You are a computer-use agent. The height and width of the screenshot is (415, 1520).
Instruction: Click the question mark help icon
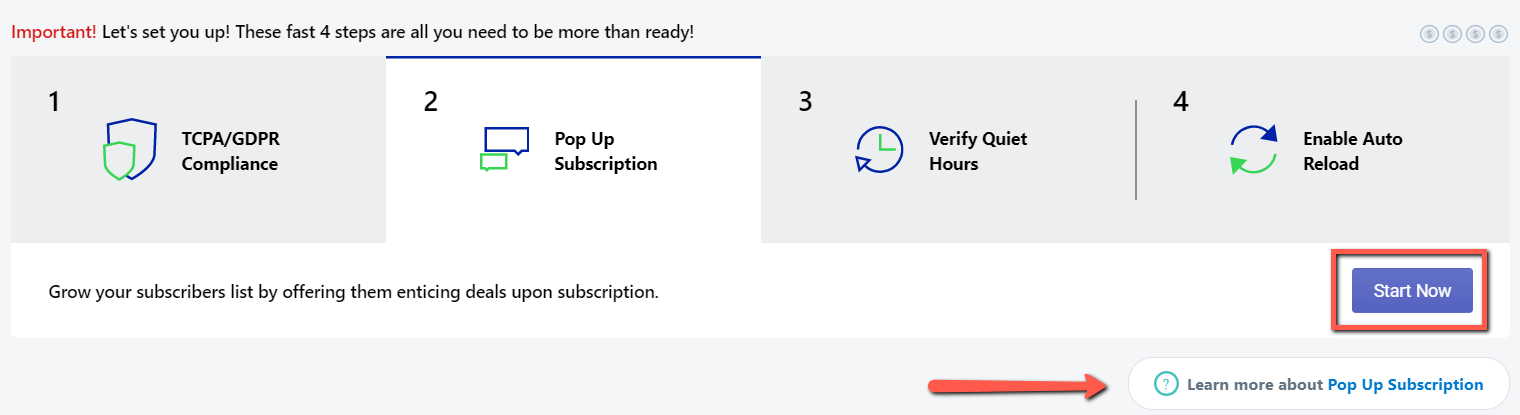pyautogui.click(x=1165, y=384)
